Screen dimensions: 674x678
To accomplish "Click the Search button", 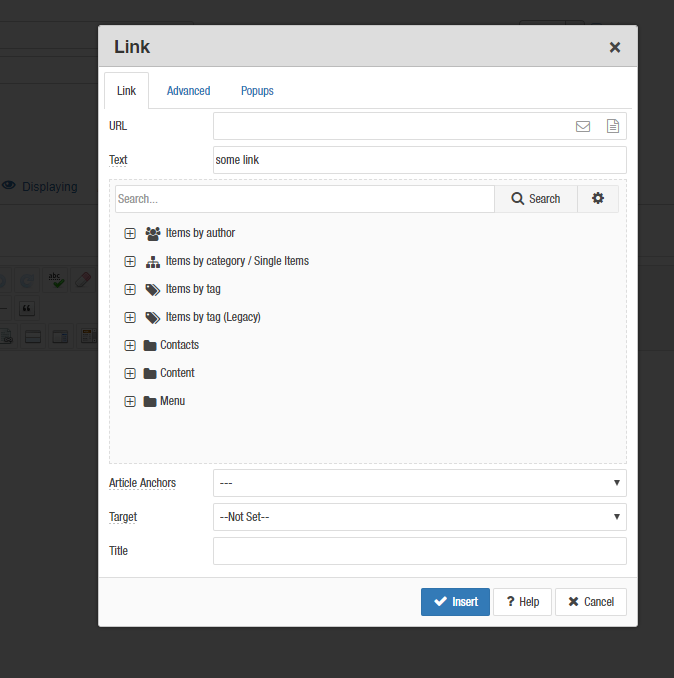I will pos(535,199).
